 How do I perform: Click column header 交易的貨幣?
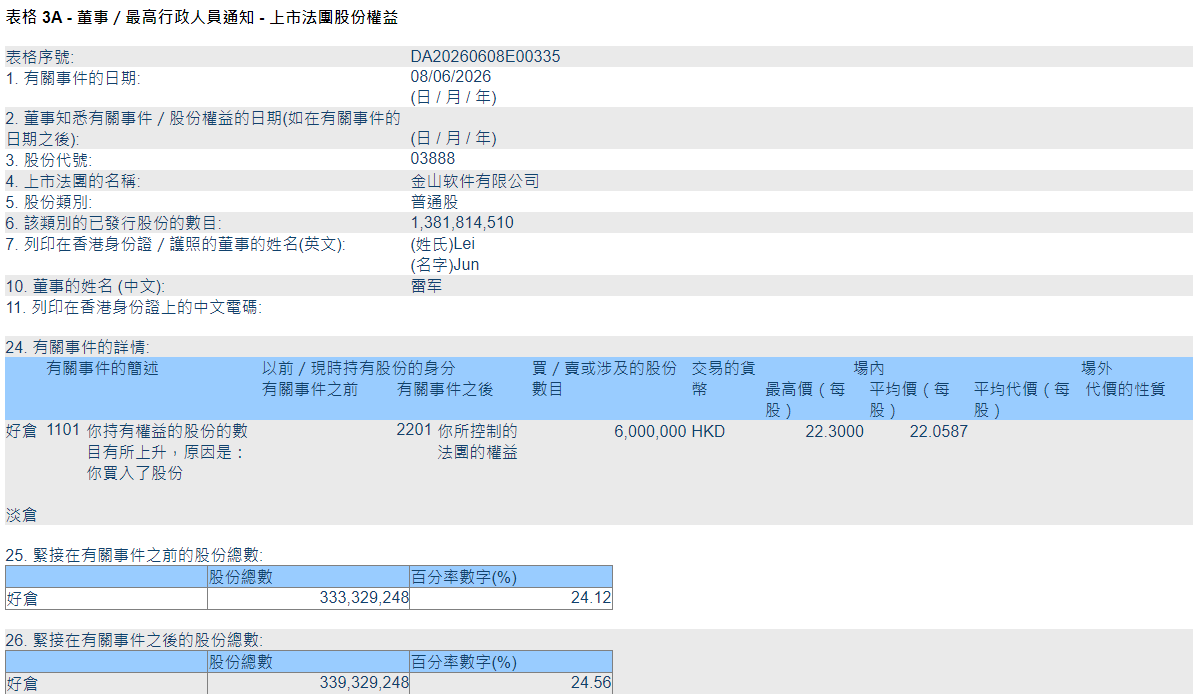pos(723,378)
